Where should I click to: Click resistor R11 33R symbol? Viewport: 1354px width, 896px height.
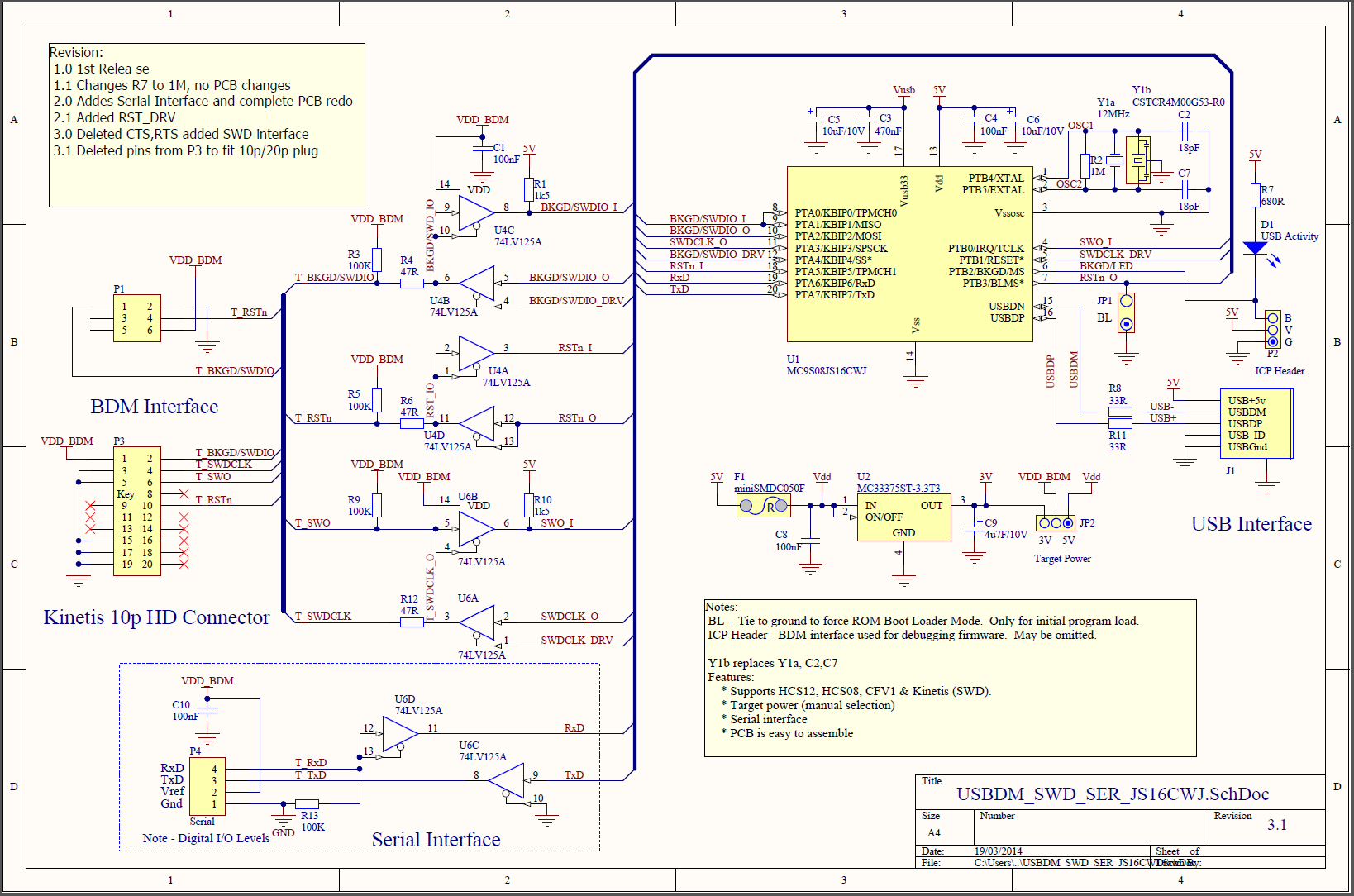tap(1120, 423)
